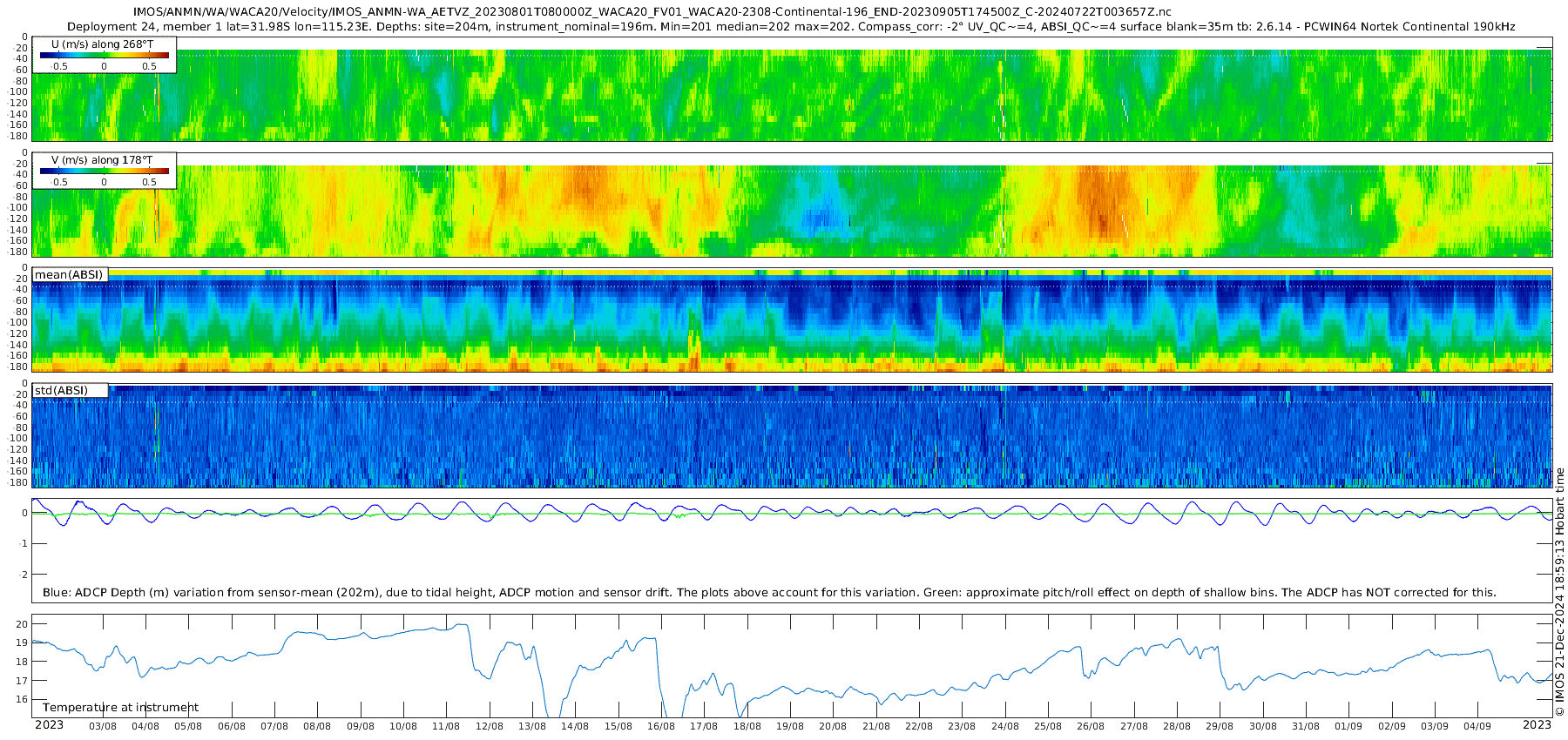This screenshot has width=1568, height=740.
Task: Click the 16/08 date tick label
Action: [661, 727]
